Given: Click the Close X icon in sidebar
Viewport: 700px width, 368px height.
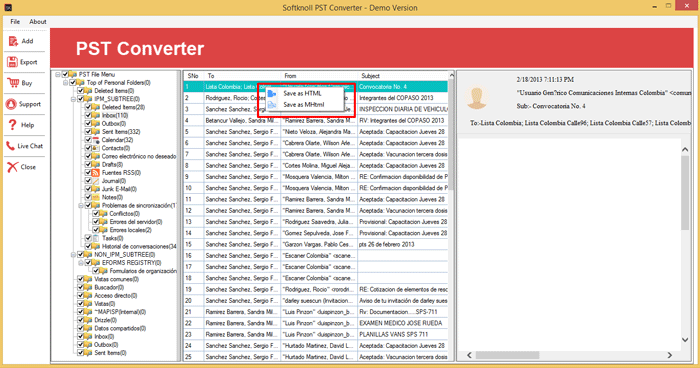Looking at the screenshot, I should tap(12, 167).
